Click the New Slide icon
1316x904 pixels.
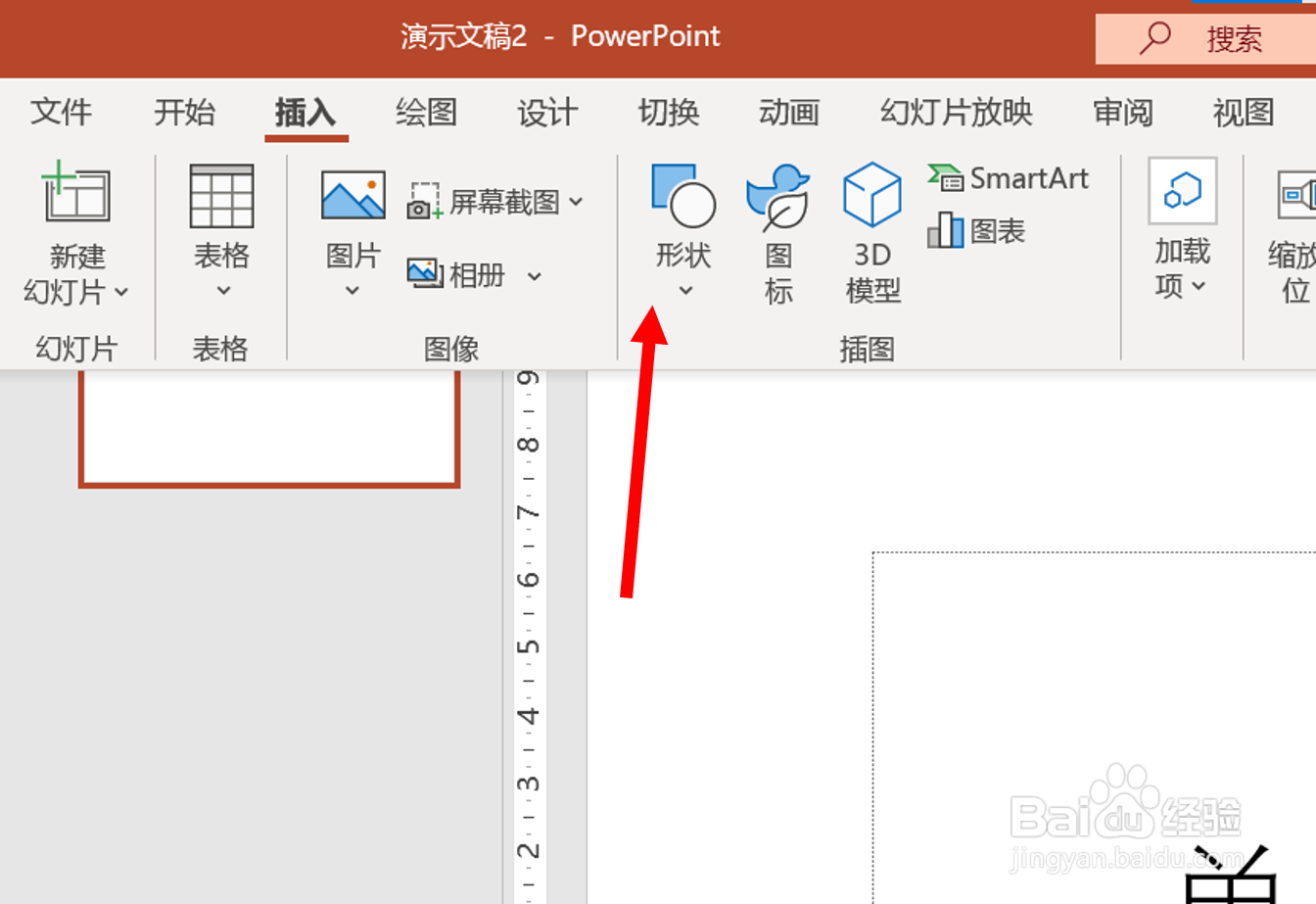click(75, 192)
